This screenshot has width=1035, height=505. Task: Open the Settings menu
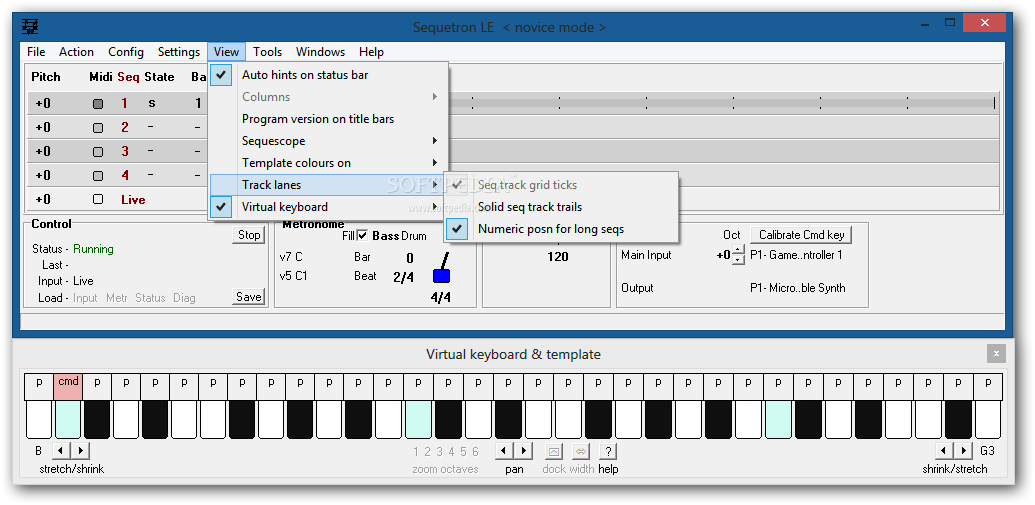pos(178,51)
